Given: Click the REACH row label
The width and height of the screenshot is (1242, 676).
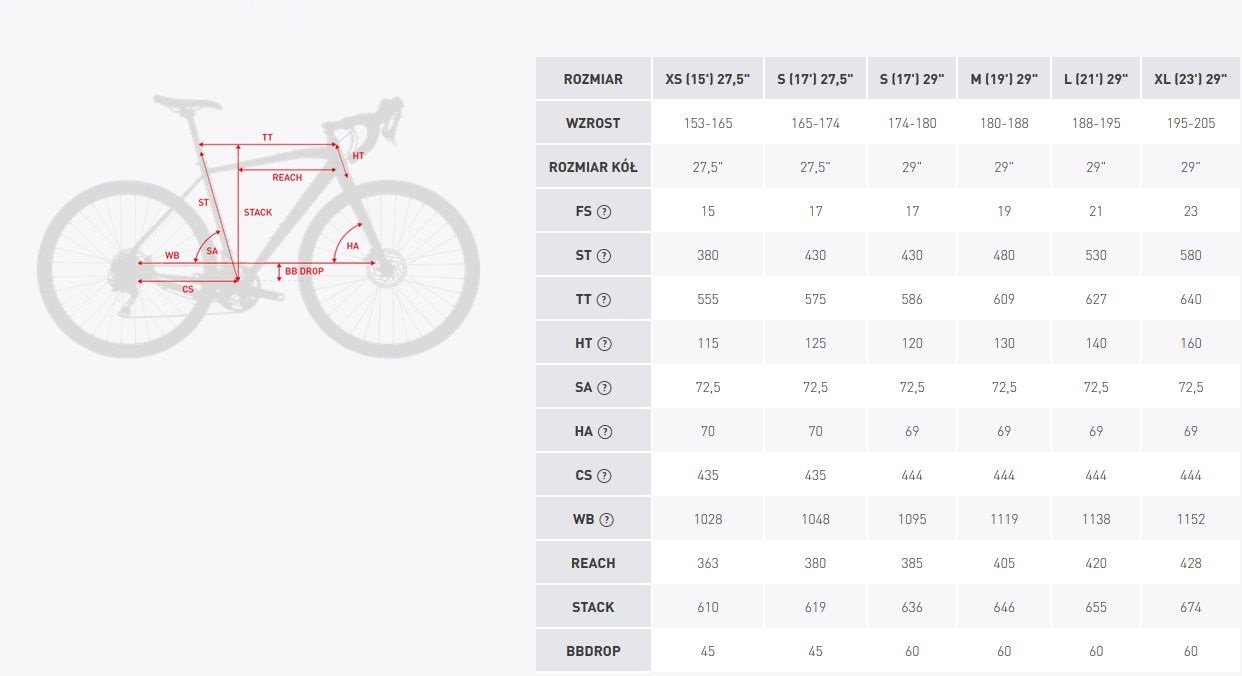Looking at the screenshot, I should (x=593, y=563).
